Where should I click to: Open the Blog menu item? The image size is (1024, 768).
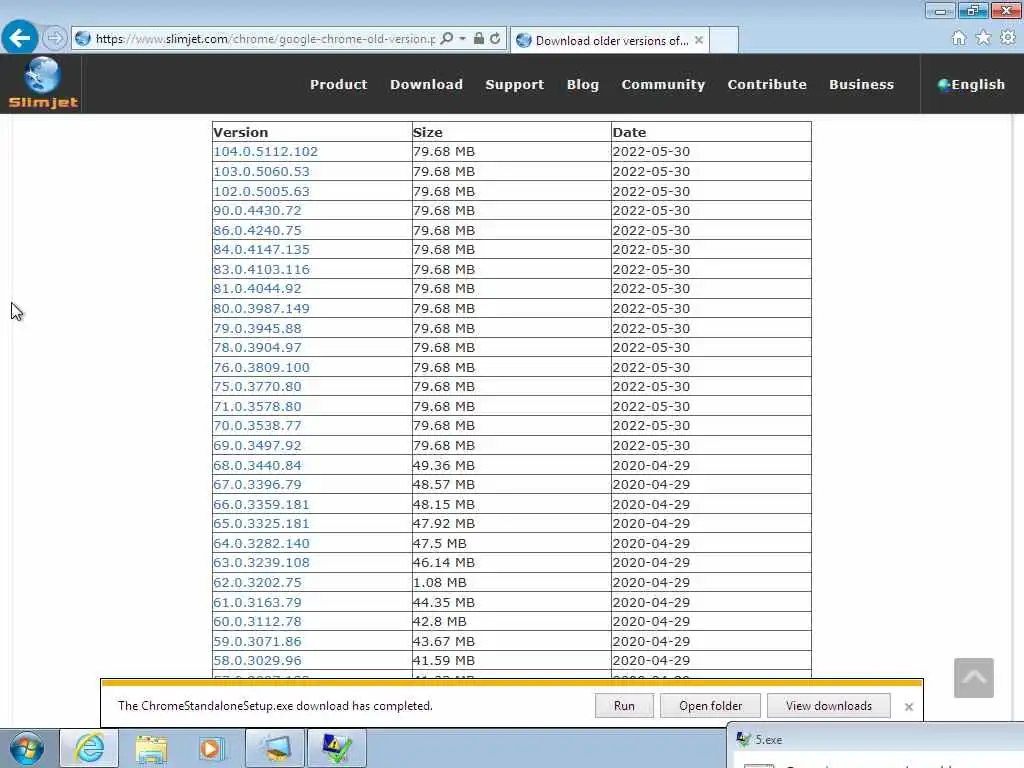pyautogui.click(x=583, y=84)
